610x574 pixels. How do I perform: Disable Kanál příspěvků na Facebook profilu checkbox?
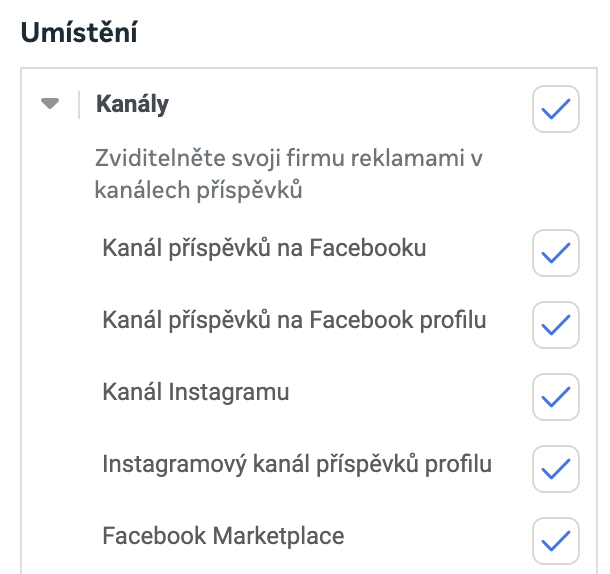click(555, 325)
